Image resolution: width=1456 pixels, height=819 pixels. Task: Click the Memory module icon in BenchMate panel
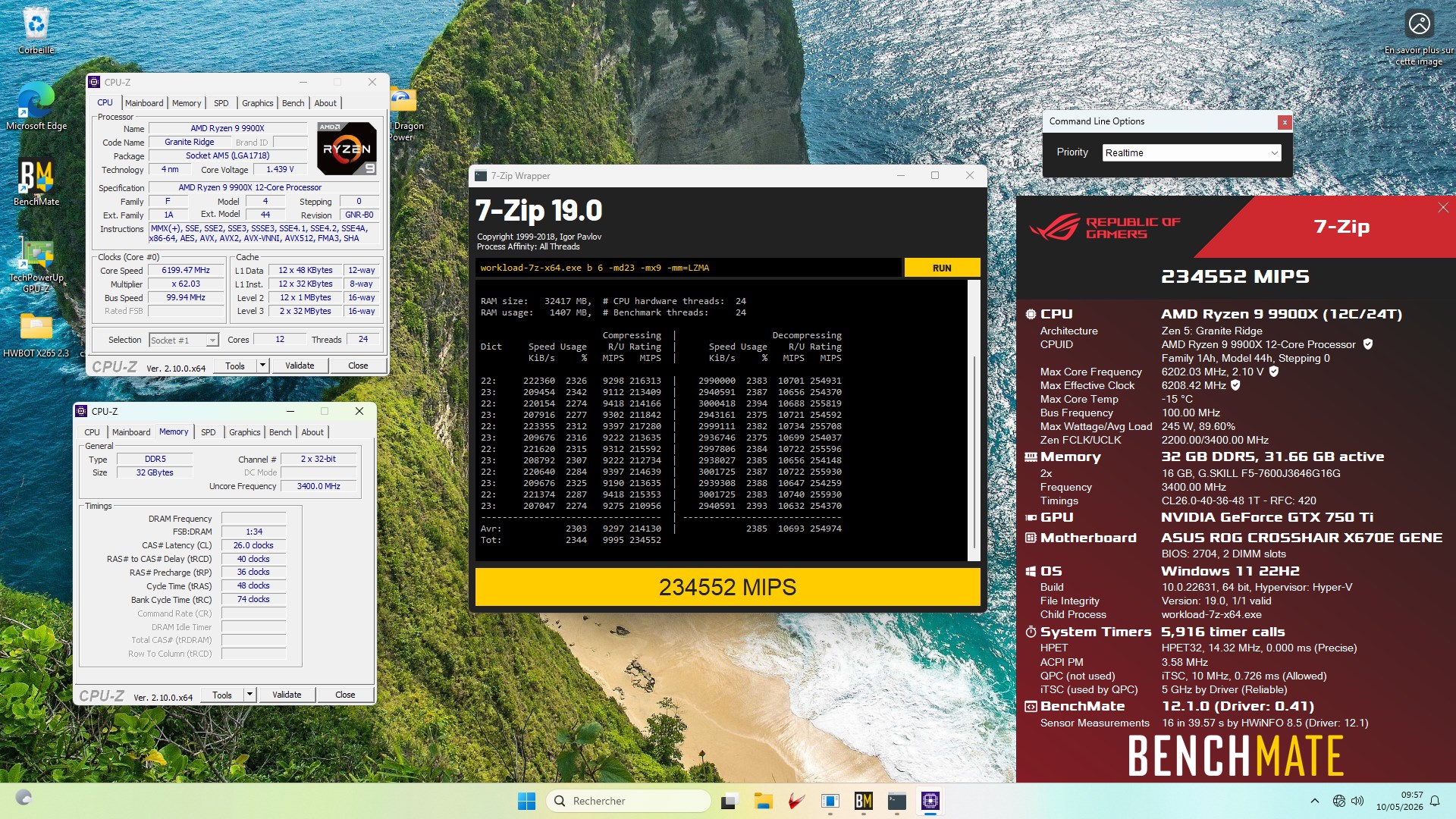click(1031, 457)
